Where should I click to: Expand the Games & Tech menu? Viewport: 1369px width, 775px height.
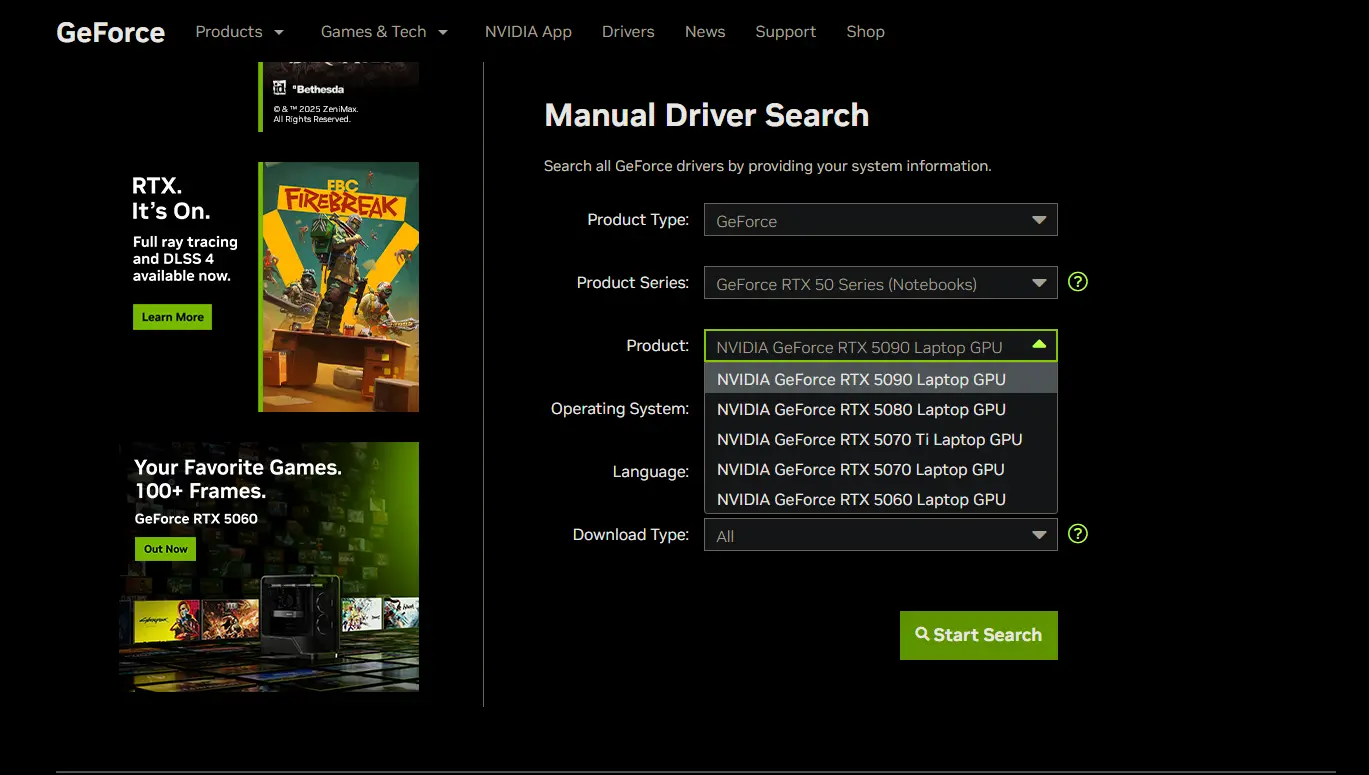[384, 32]
